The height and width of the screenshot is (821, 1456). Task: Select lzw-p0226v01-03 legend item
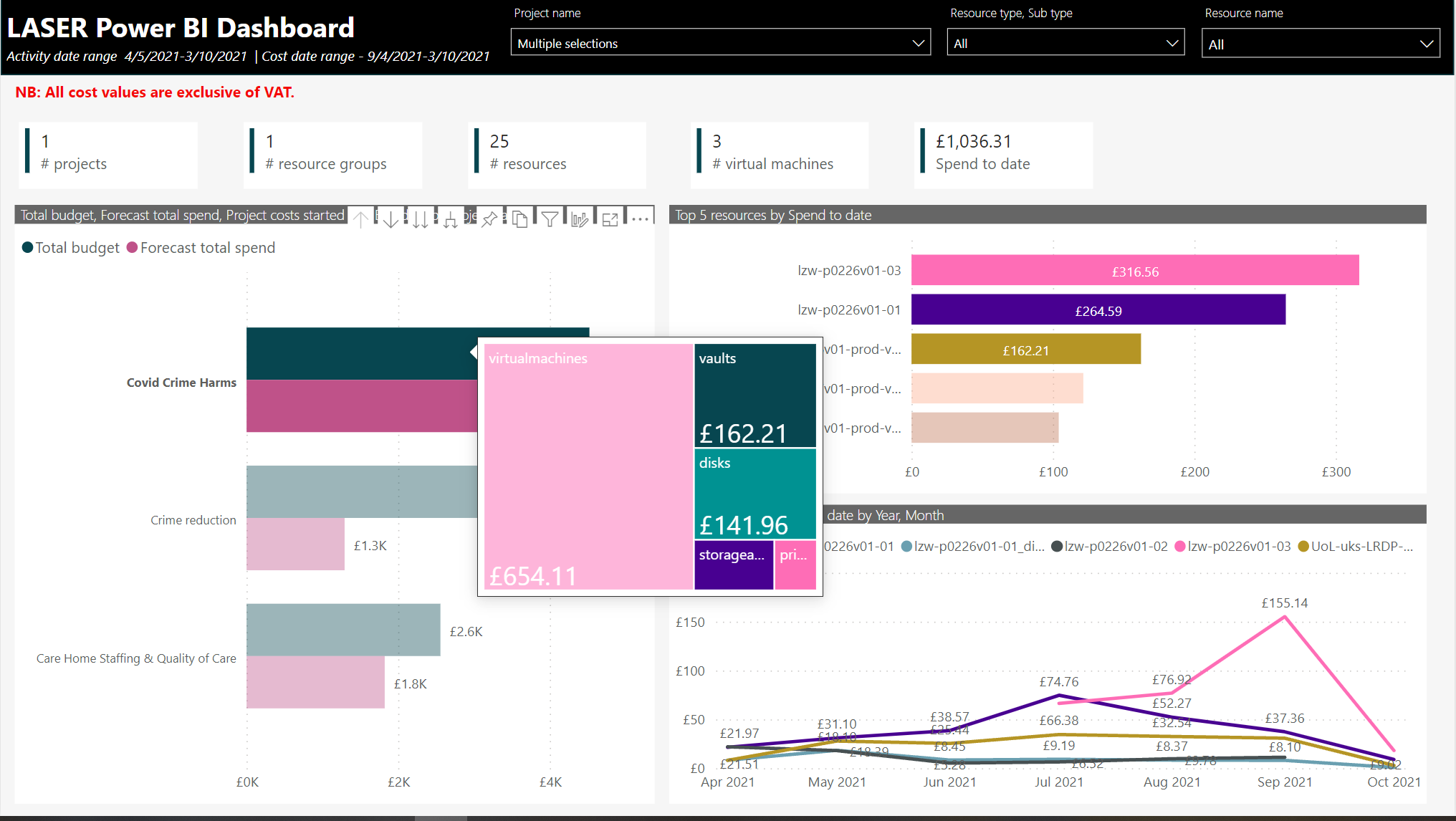(x=1232, y=546)
